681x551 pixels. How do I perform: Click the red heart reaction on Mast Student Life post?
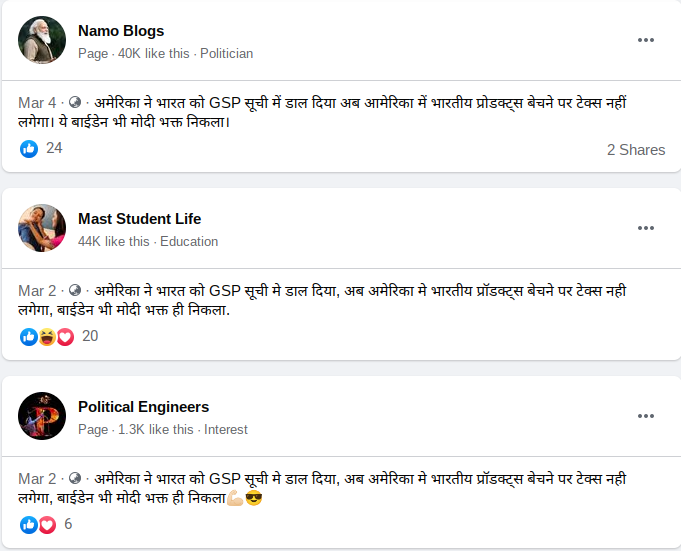tap(65, 337)
